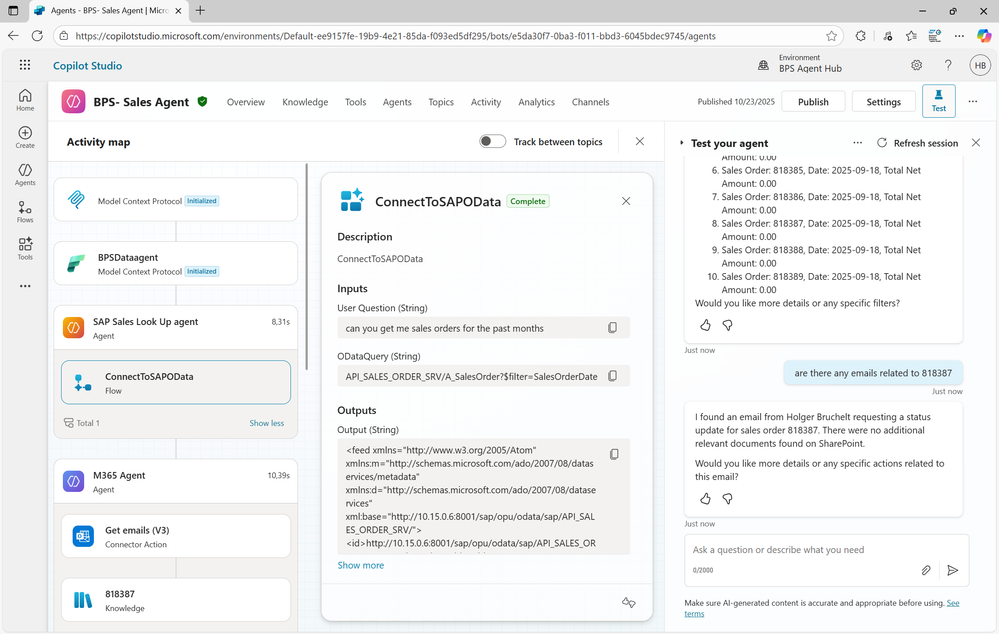Switch to the Knowledge tab

tap(305, 102)
